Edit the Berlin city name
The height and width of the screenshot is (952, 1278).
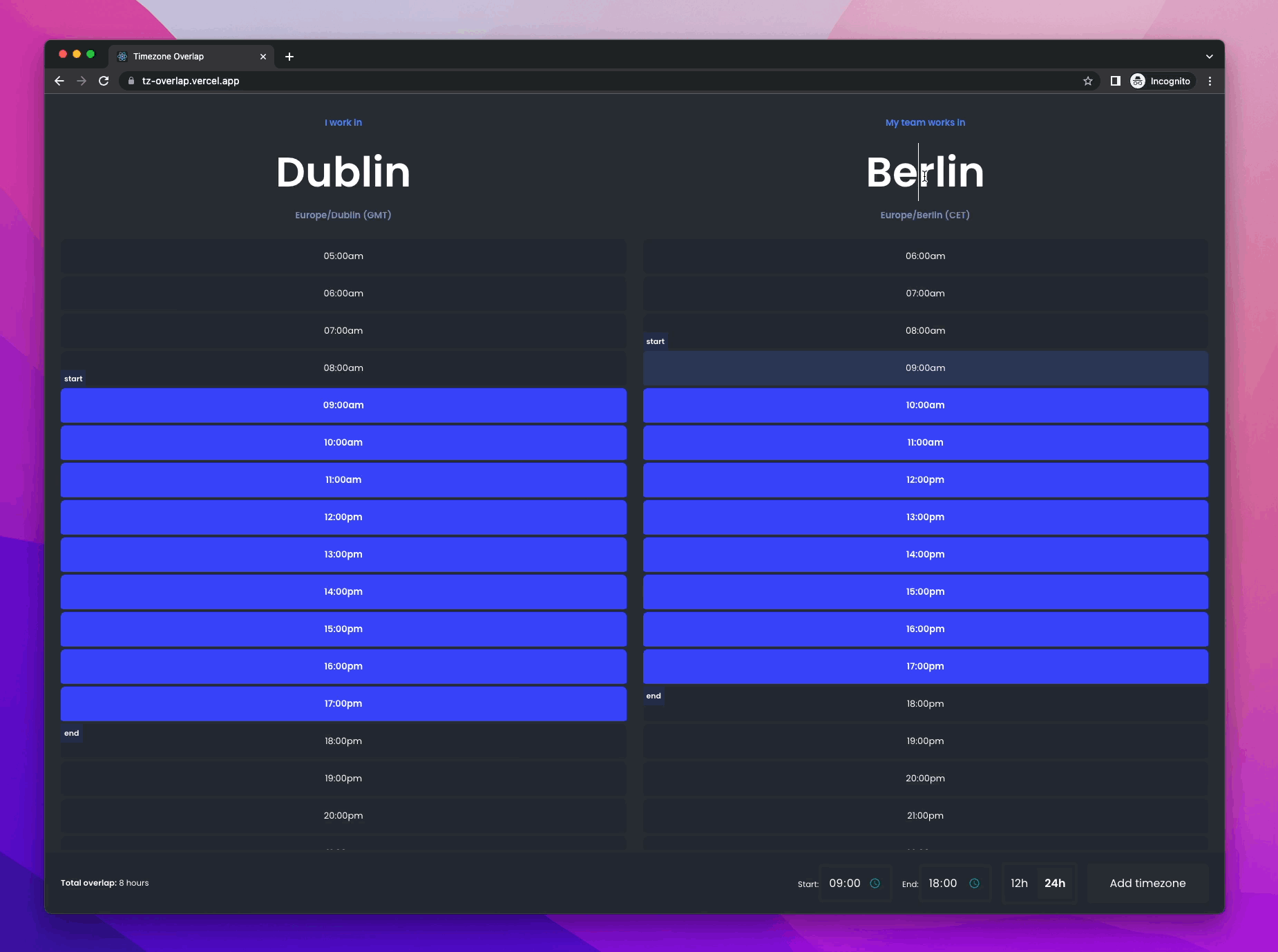coord(925,171)
